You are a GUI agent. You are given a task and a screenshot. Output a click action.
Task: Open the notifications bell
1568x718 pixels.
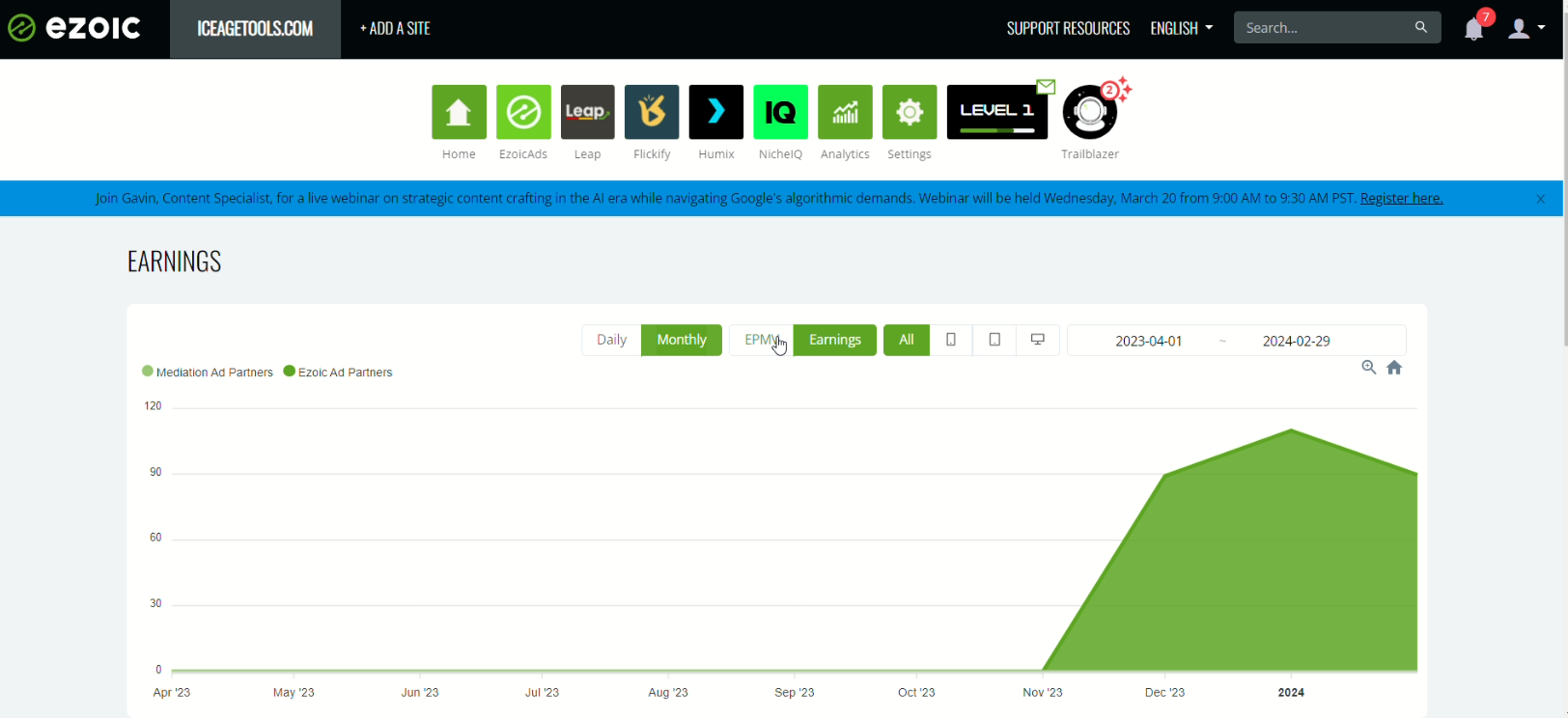[1473, 29]
